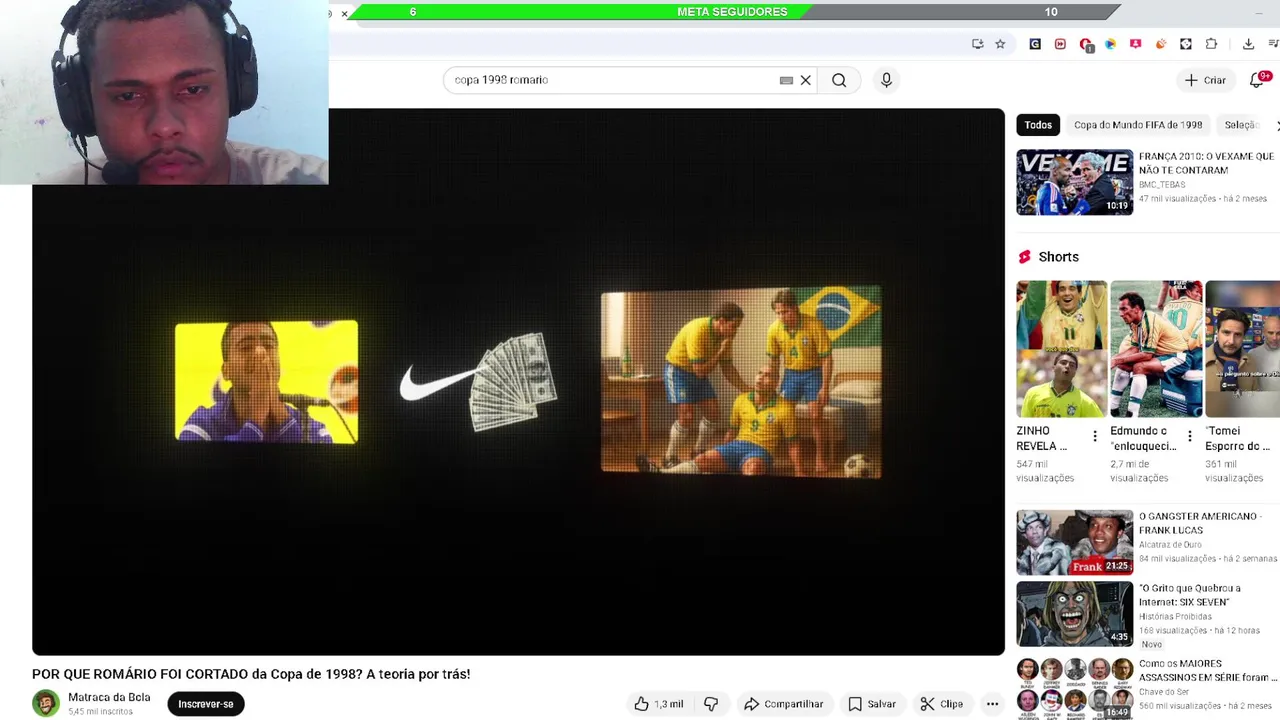
Task: Open 'FRANÇA 2010: O VEXAME' video title
Action: (1206, 163)
